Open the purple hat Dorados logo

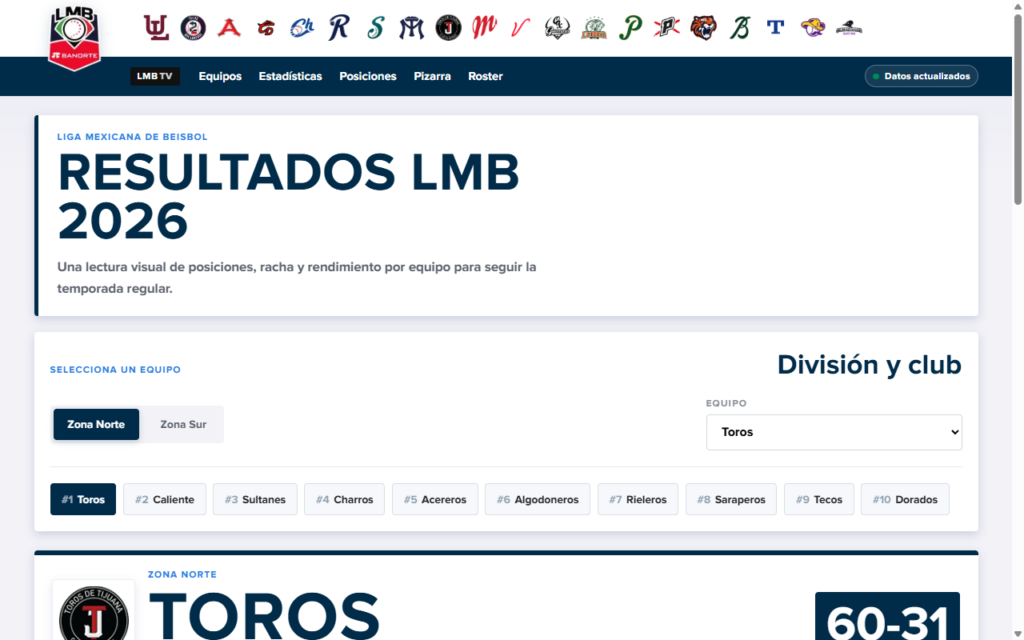[812, 27]
